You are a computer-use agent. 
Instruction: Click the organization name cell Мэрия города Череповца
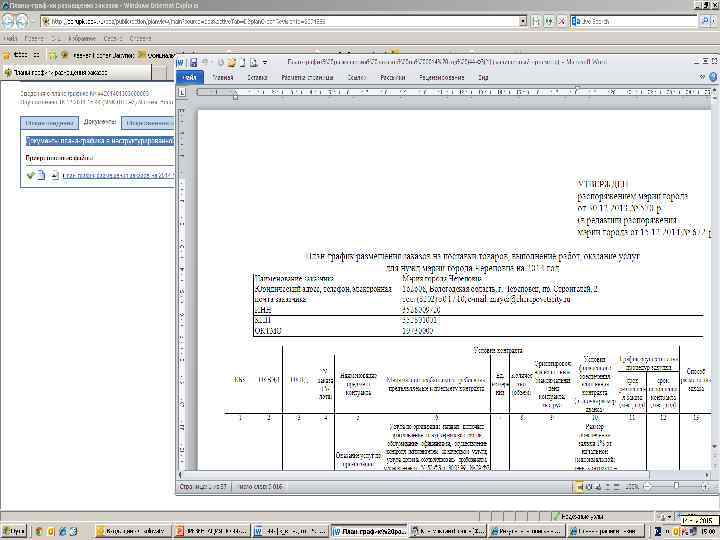442,278
